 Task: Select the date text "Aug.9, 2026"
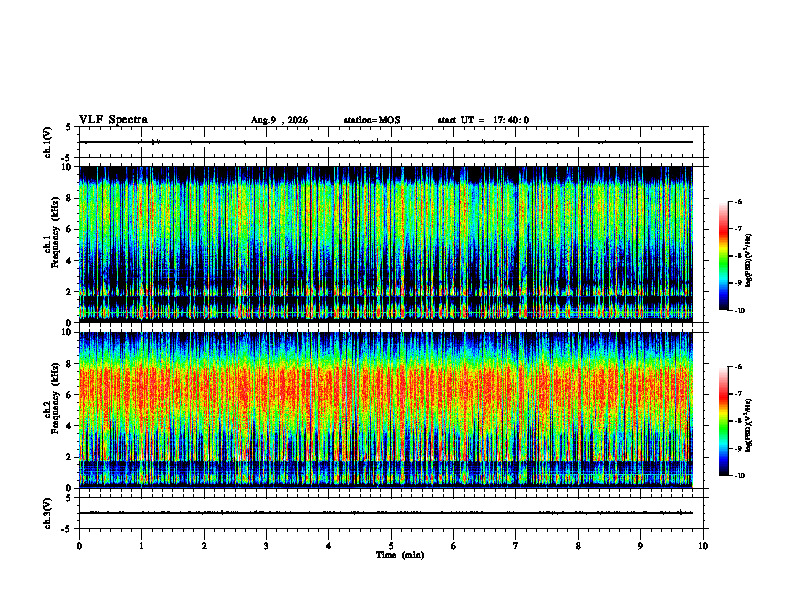point(279,120)
